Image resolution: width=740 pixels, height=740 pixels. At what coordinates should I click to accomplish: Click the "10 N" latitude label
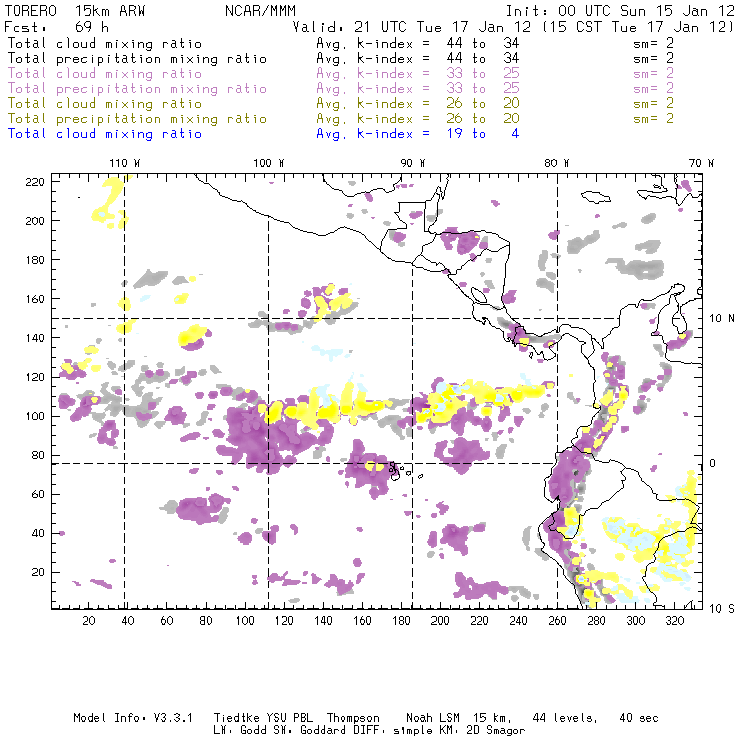coord(722,319)
